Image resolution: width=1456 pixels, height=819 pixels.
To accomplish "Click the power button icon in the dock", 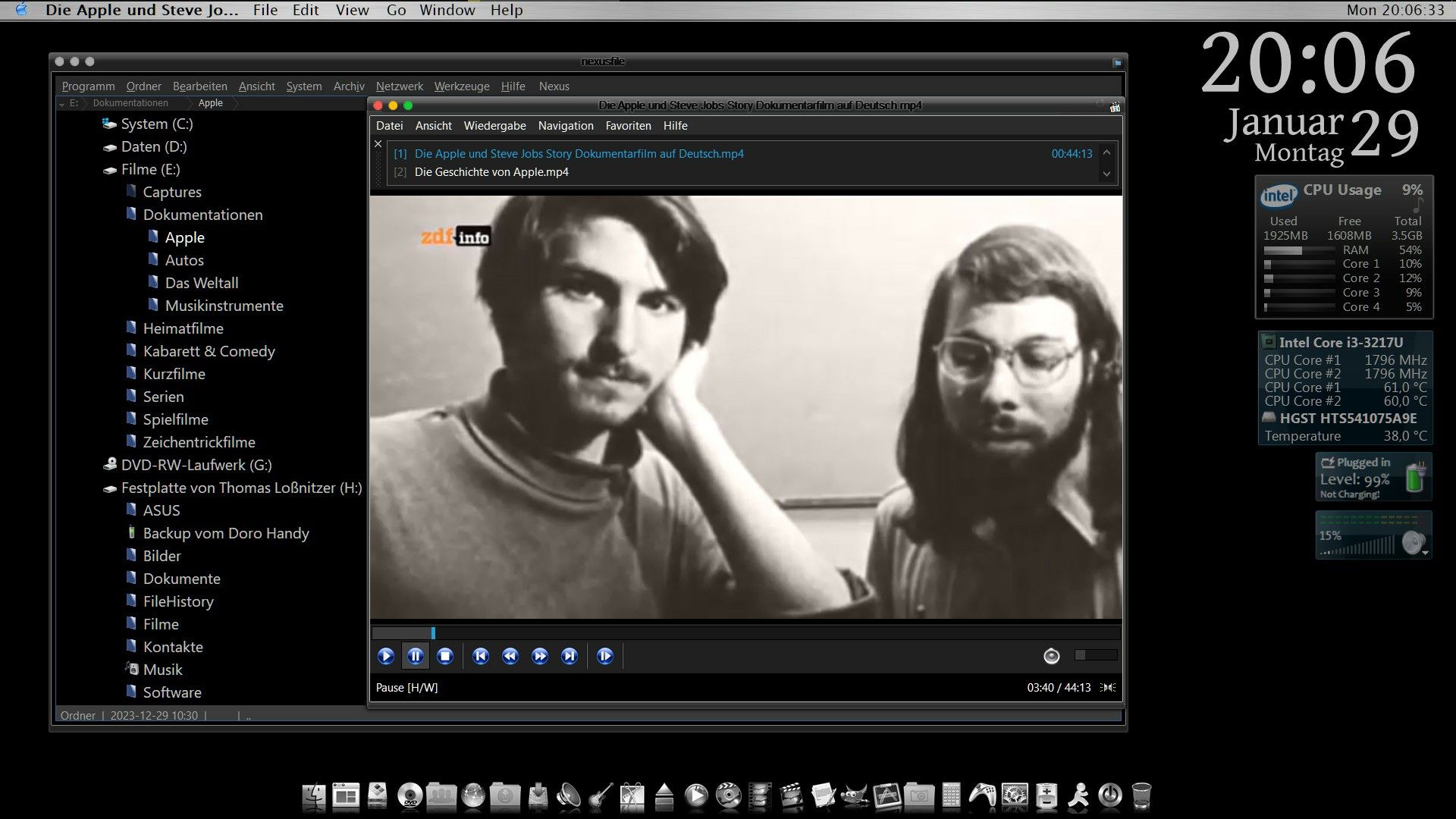I will pos(1110,796).
